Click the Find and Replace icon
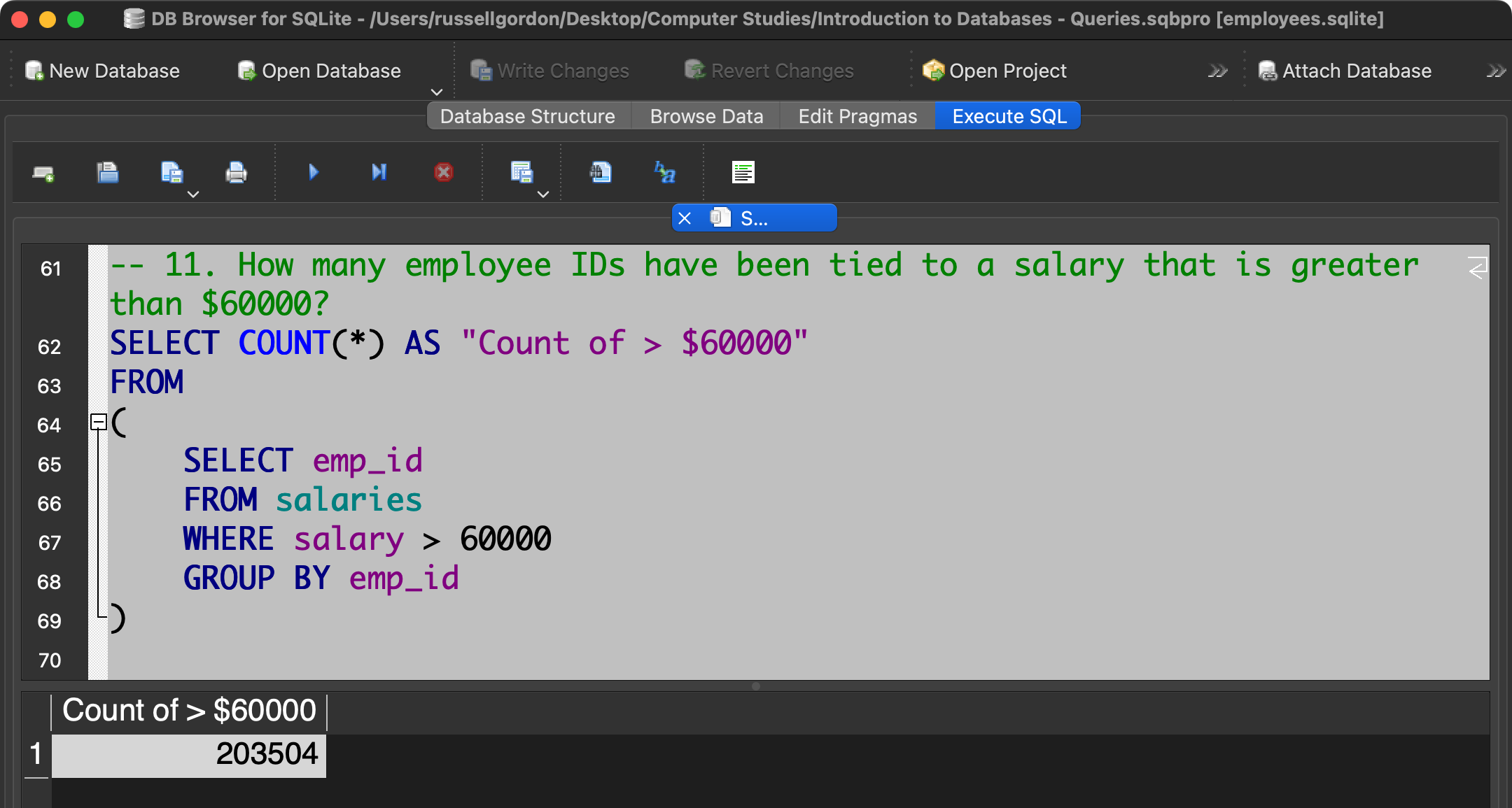Screen dimensions: 1512x808 coord(664,172)
